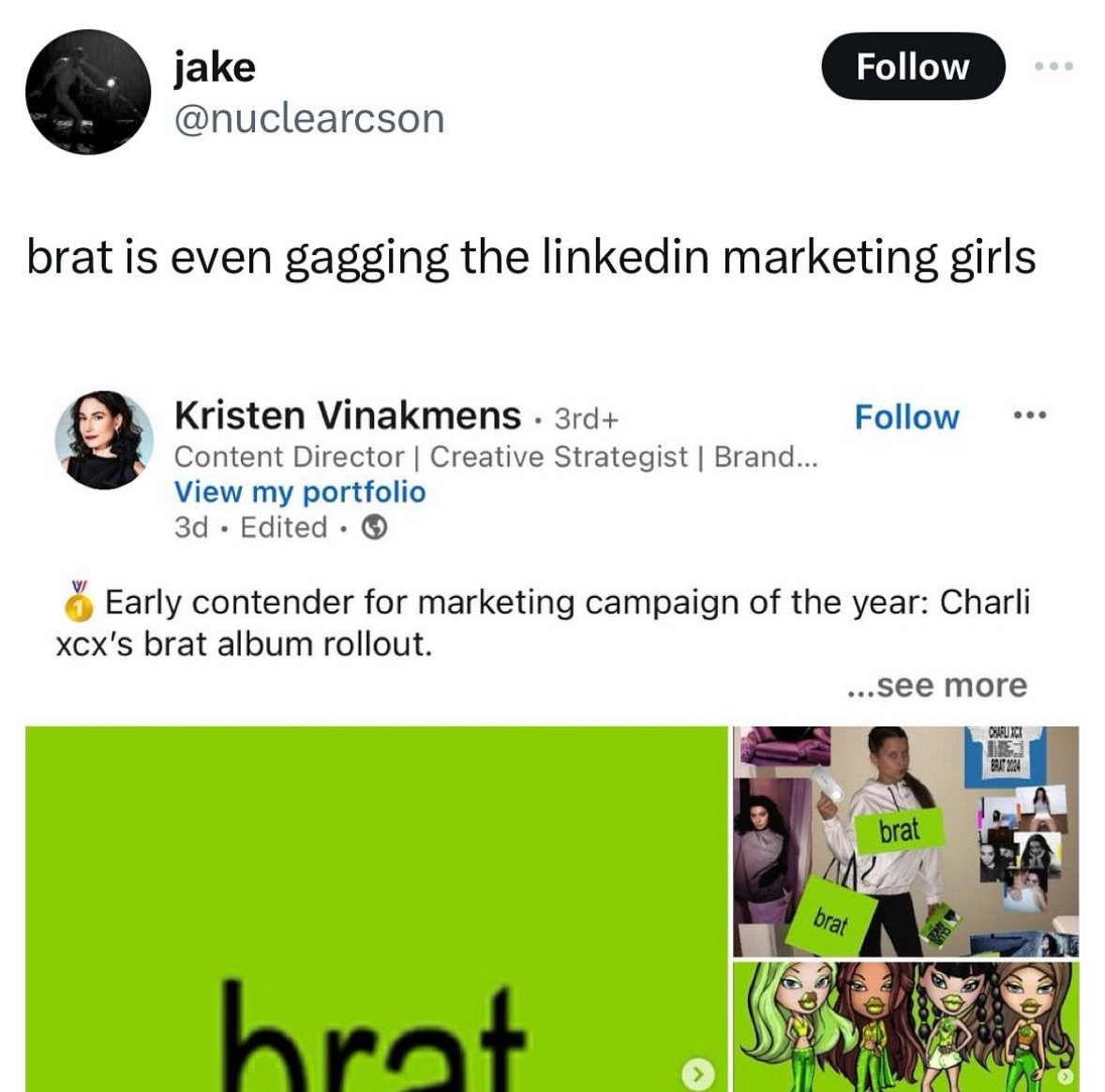Click the tweet text about brat
The height and width of the screenshot is (1092, 1105).
click(x=531, y=258)
